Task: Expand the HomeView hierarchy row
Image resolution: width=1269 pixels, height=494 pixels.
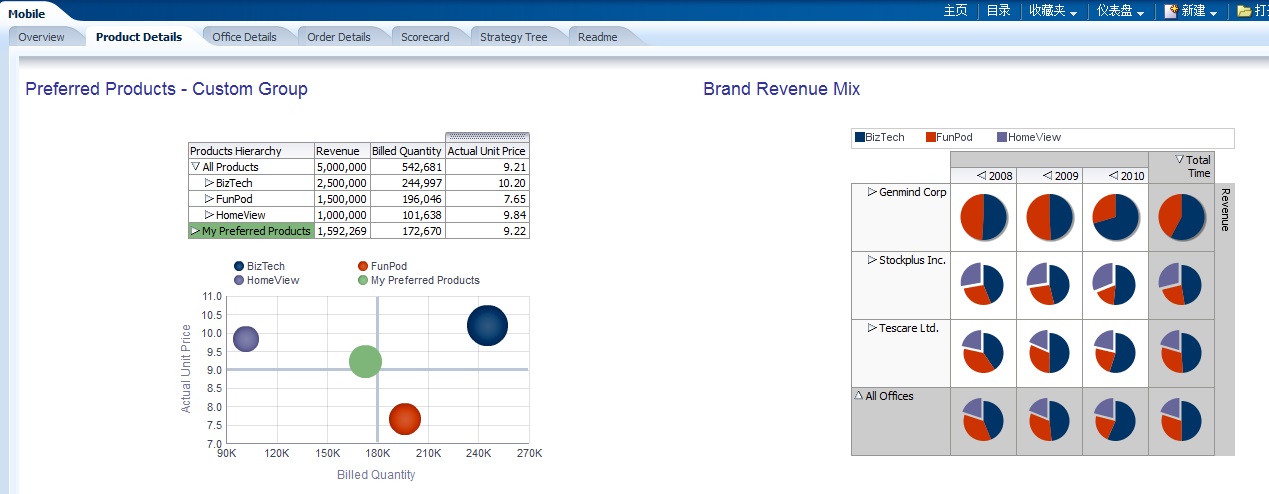Action: click(x=209, y=215)
